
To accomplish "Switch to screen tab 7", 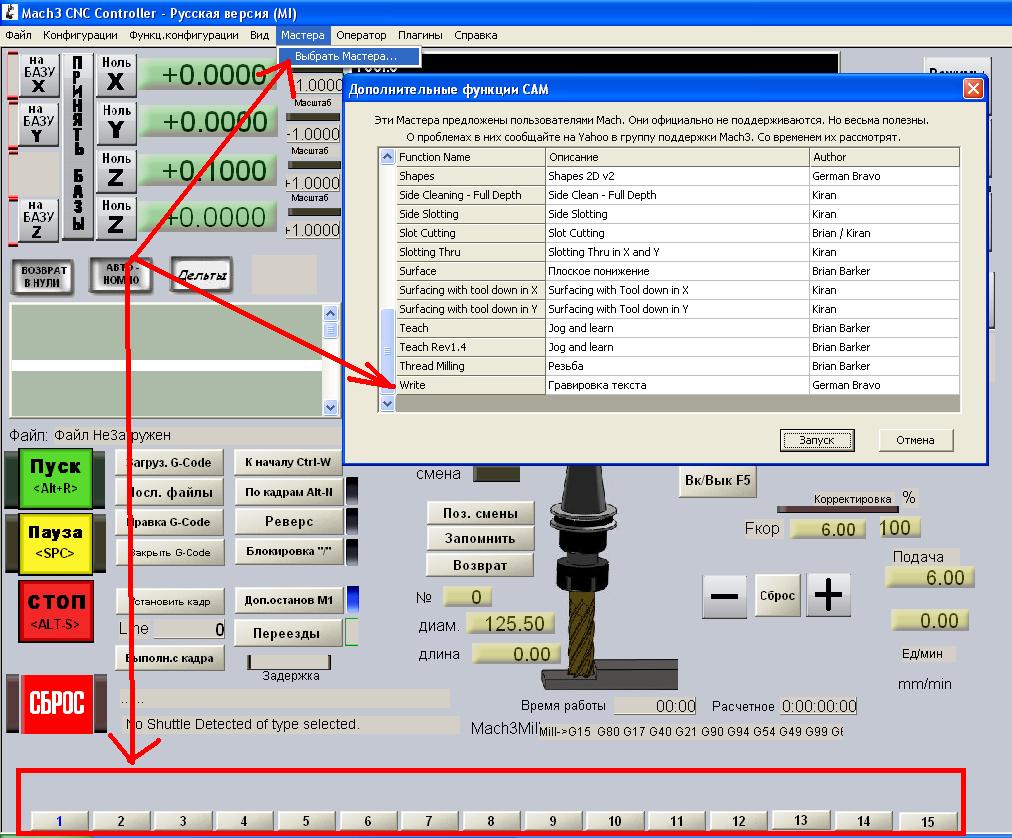I will click(x=429, y=821).
